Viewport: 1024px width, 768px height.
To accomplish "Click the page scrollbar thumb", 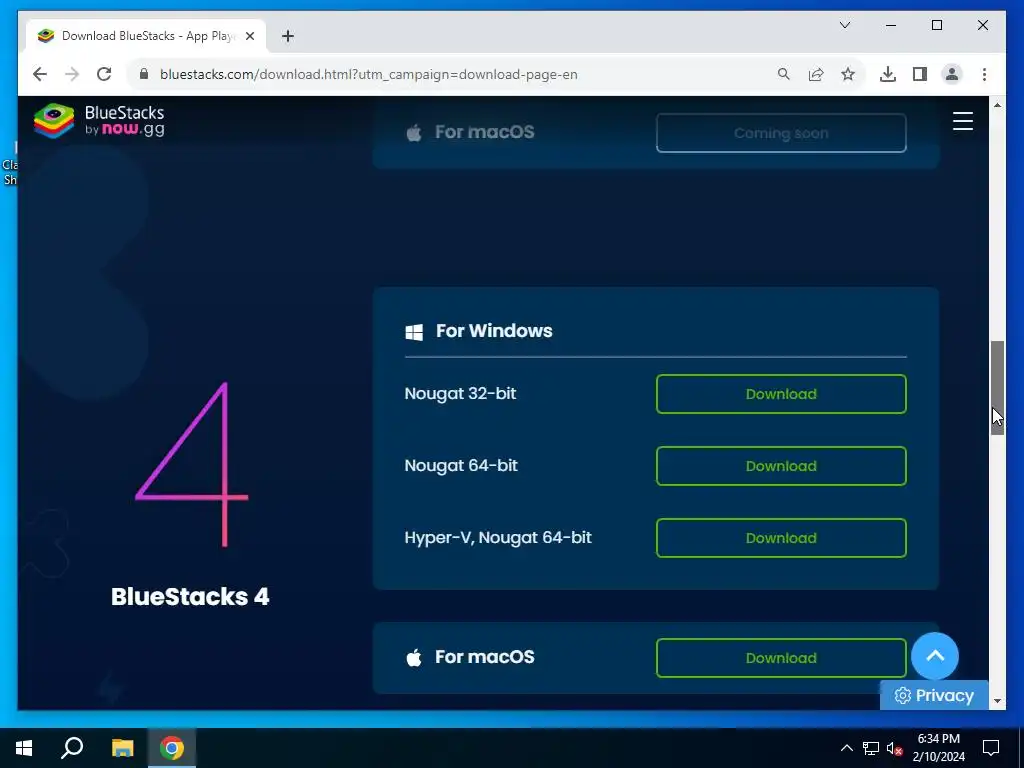I will click(997, 387).
